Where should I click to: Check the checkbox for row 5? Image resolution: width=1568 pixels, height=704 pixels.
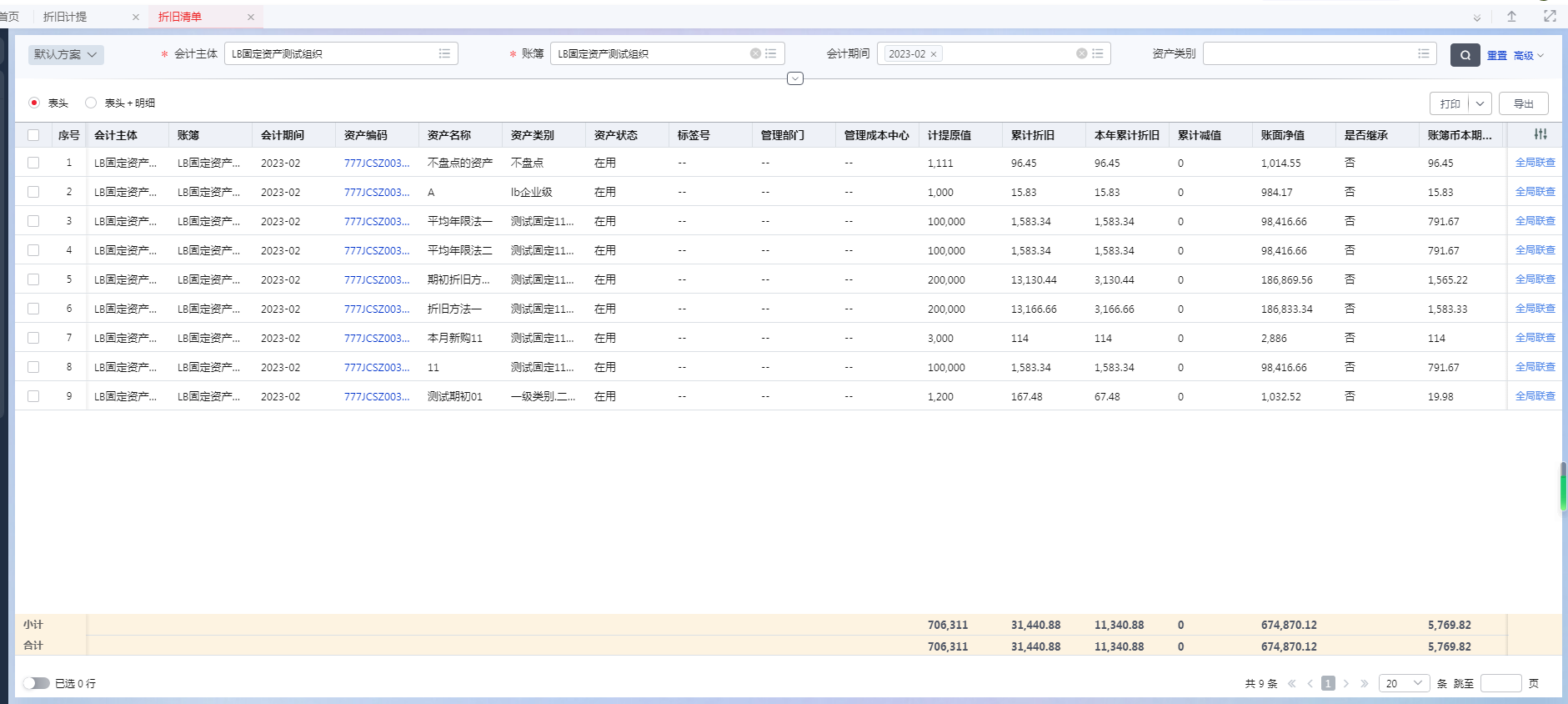(x=33, y=279)
